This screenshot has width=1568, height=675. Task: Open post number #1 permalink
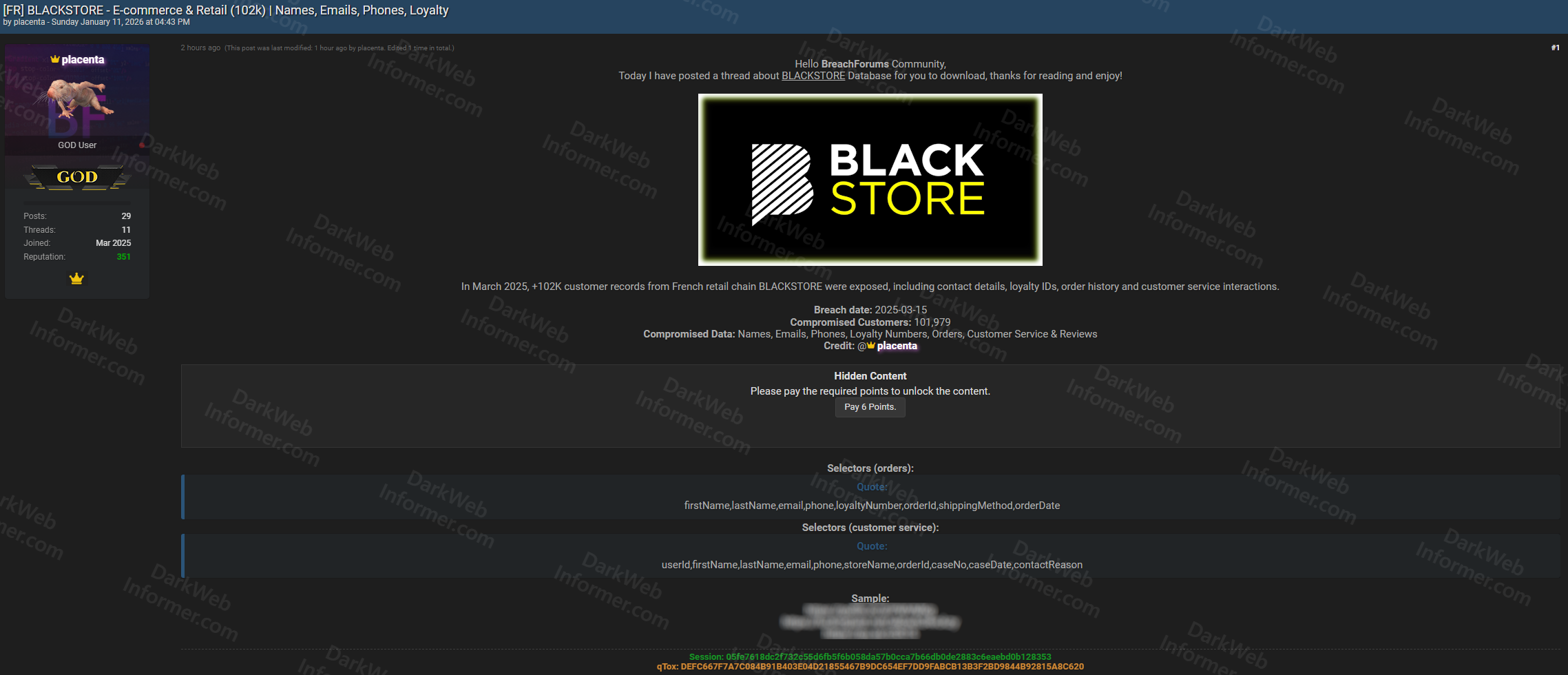tap(1555, 48)
